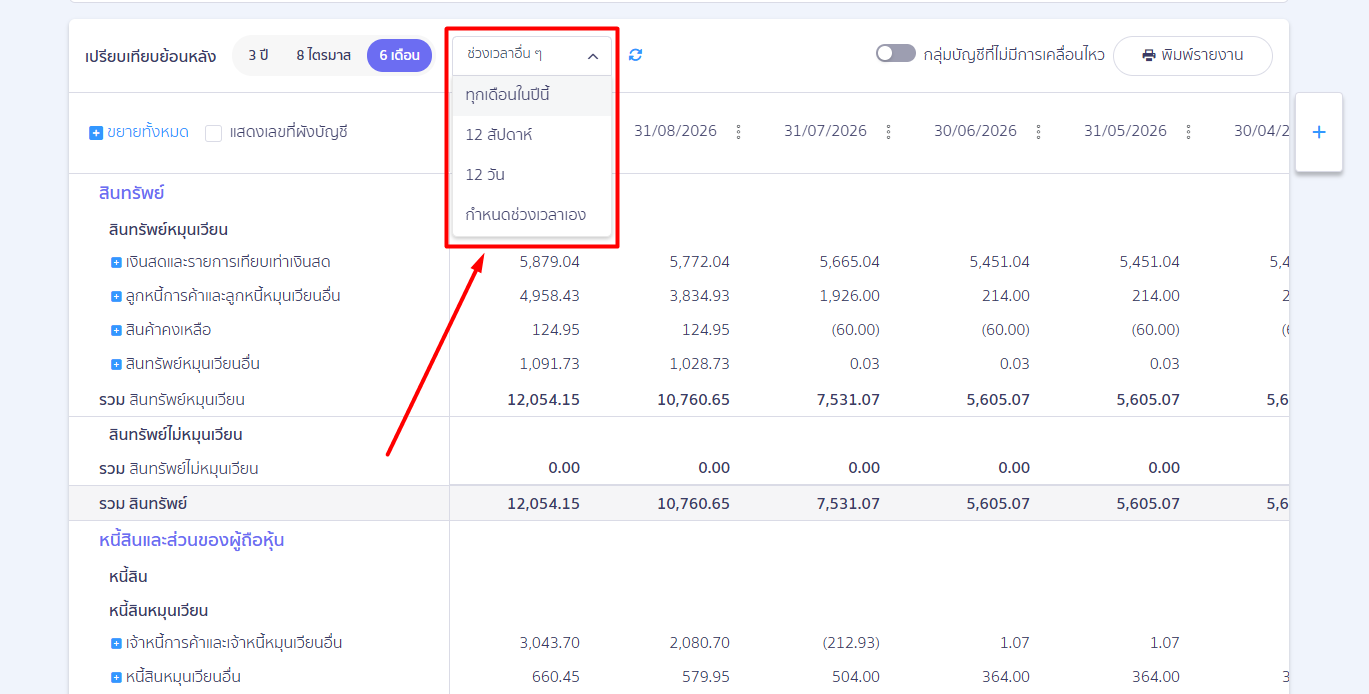Click the หนี้สินหมุนเวียน subheading

click(159, 611)
